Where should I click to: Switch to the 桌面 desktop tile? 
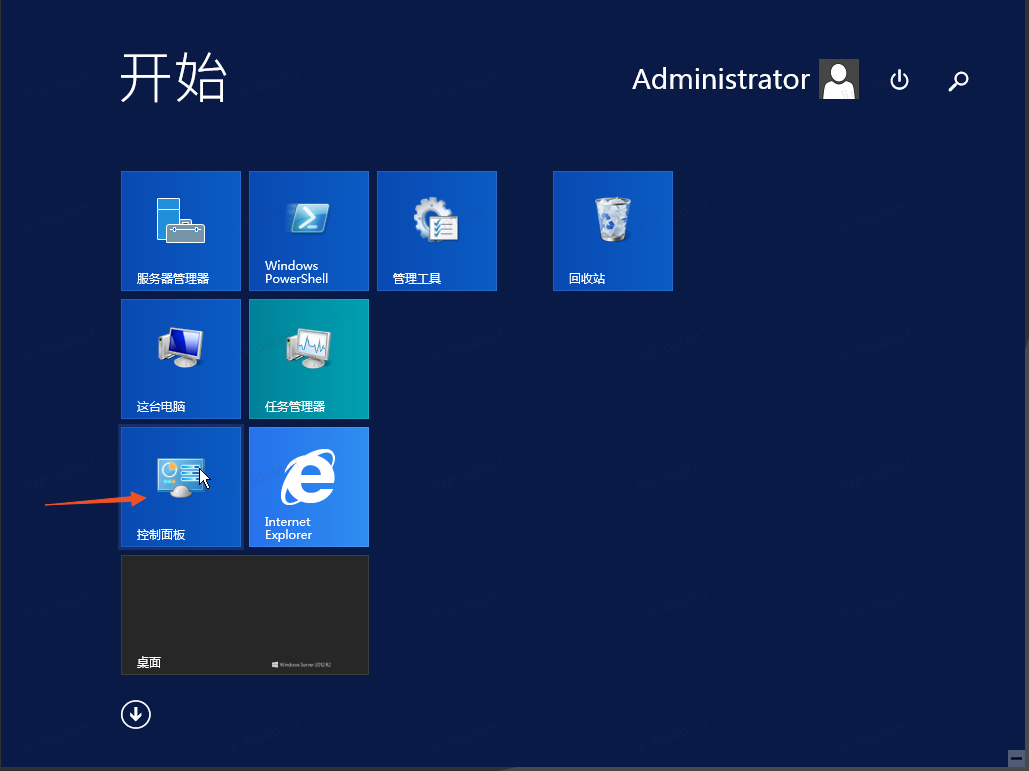pyautogui.click(x=245, y=614)
